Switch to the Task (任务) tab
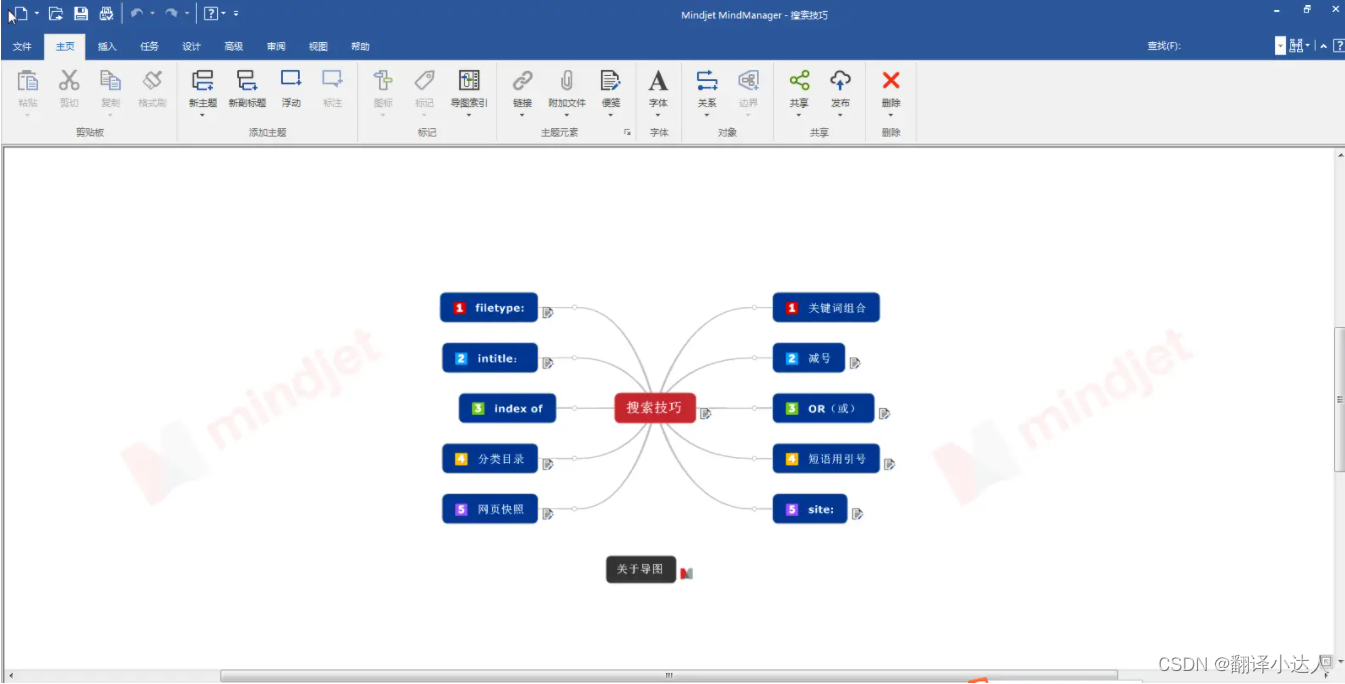Screen dimensions: 1345x684 149,47
